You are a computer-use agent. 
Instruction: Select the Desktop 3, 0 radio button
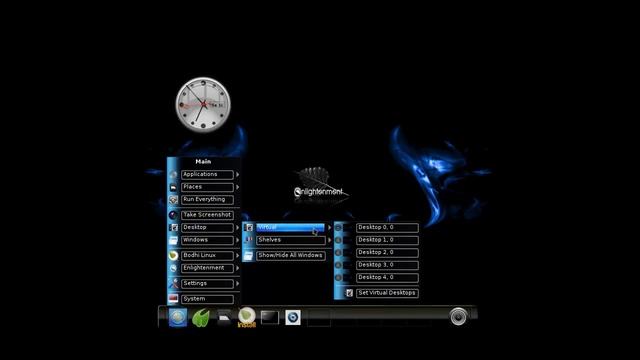pyautogui.click(x=338, y=265)
